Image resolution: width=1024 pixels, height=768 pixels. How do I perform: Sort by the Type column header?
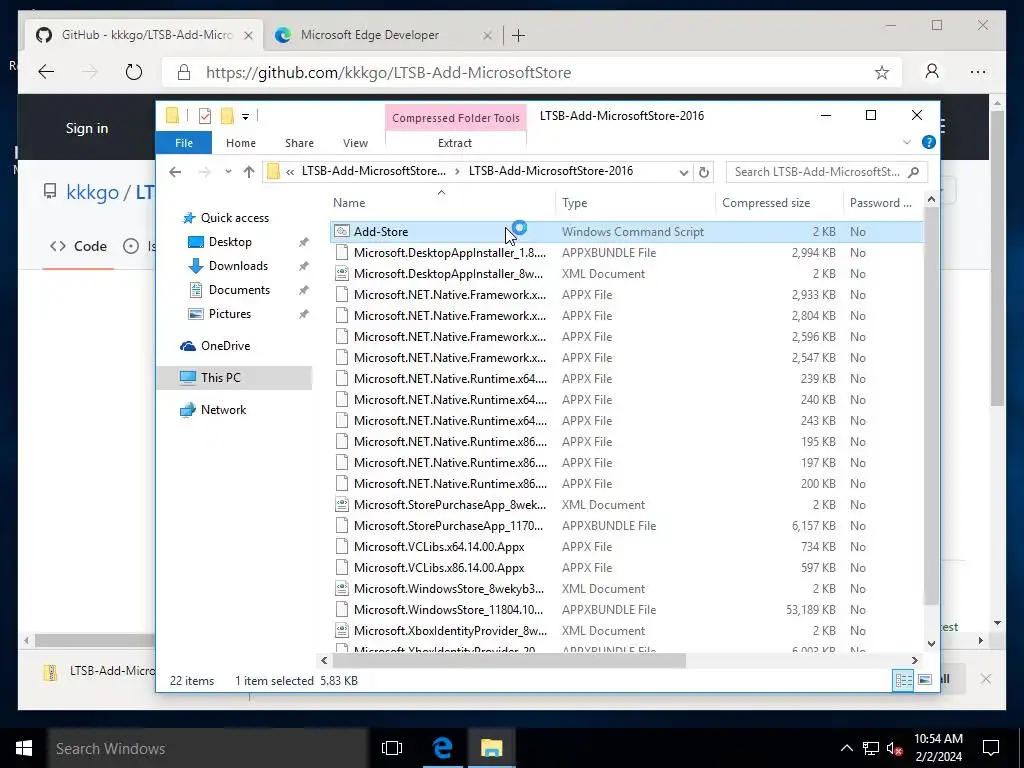[635, 202]
